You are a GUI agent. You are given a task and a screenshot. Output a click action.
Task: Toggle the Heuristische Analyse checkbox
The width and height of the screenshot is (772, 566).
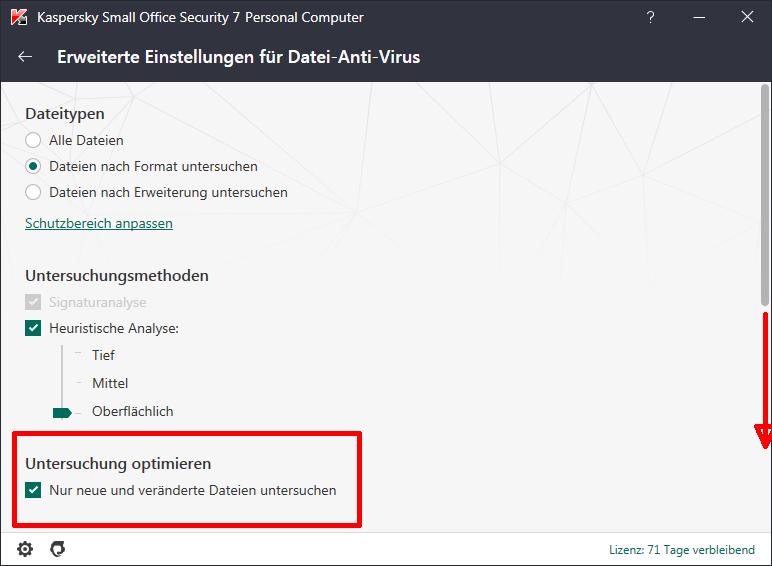pyautogui.click(x=33, y=328)
